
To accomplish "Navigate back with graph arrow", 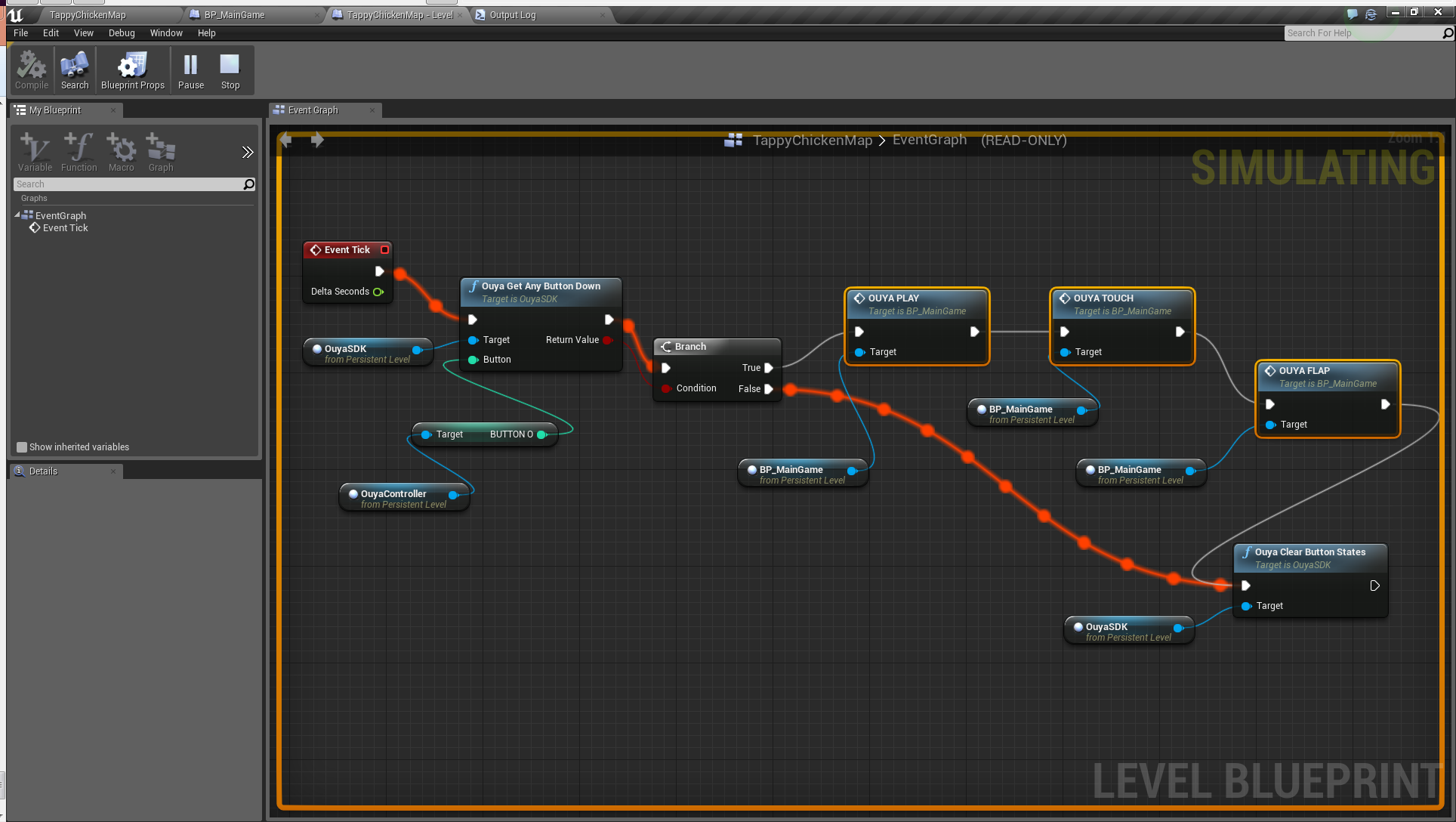I will 285,140.
